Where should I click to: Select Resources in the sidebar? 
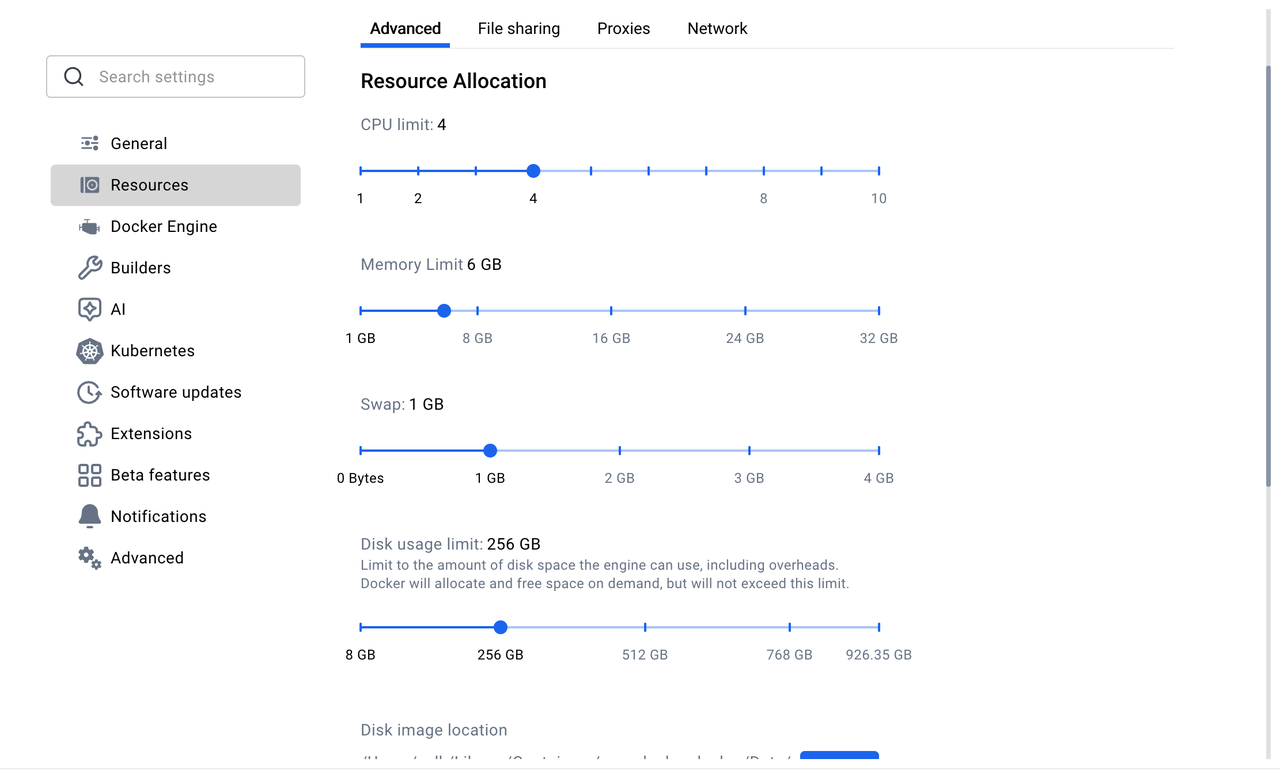(x=176, y=185)
